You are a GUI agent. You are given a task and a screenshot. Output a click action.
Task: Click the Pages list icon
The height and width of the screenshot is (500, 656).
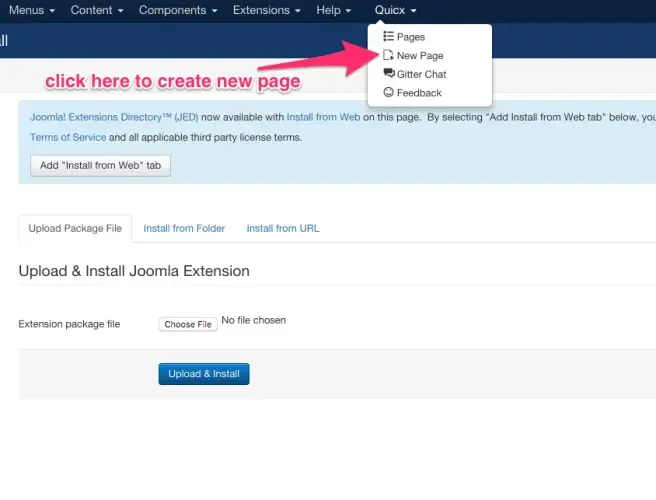click(388, 36)
